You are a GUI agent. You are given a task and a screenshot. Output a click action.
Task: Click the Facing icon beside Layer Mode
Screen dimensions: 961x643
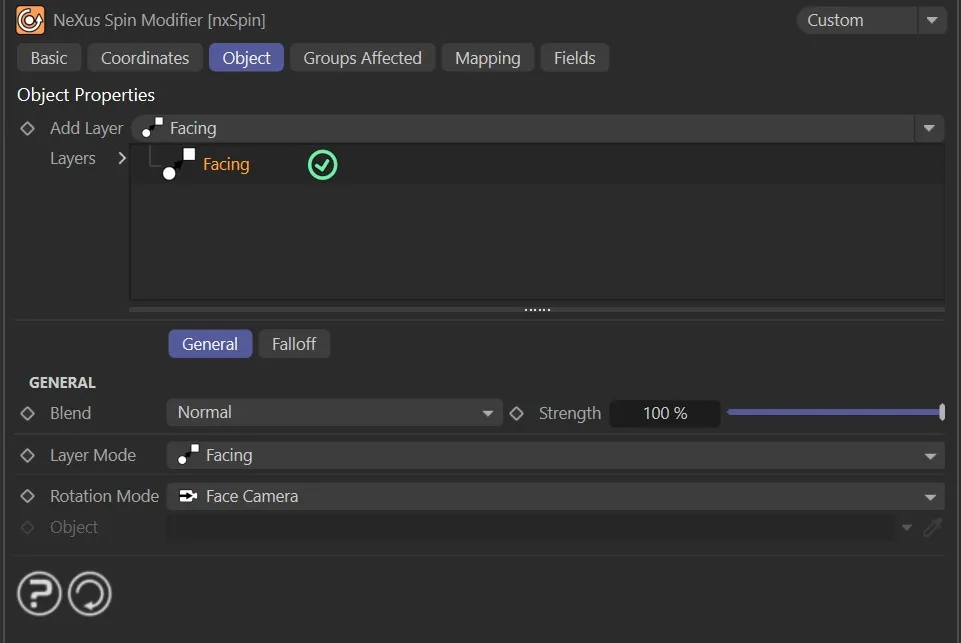[x=187, y=455]
